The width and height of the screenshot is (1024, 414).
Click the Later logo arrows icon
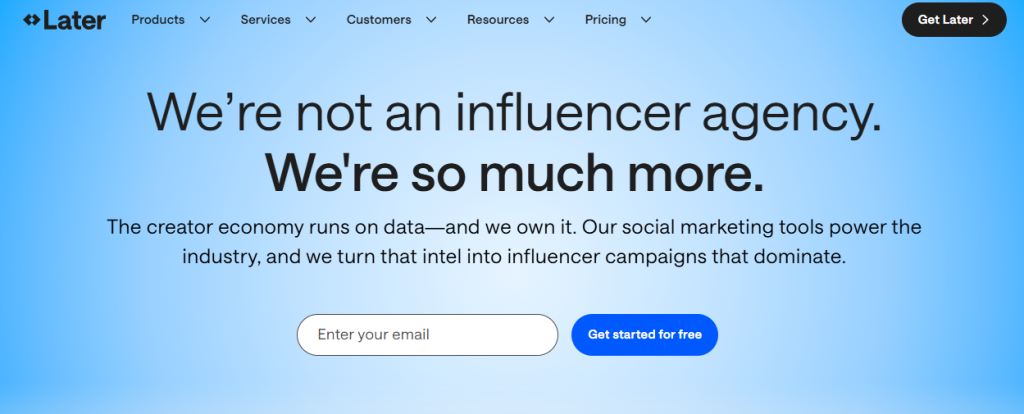tap(31, 20)
